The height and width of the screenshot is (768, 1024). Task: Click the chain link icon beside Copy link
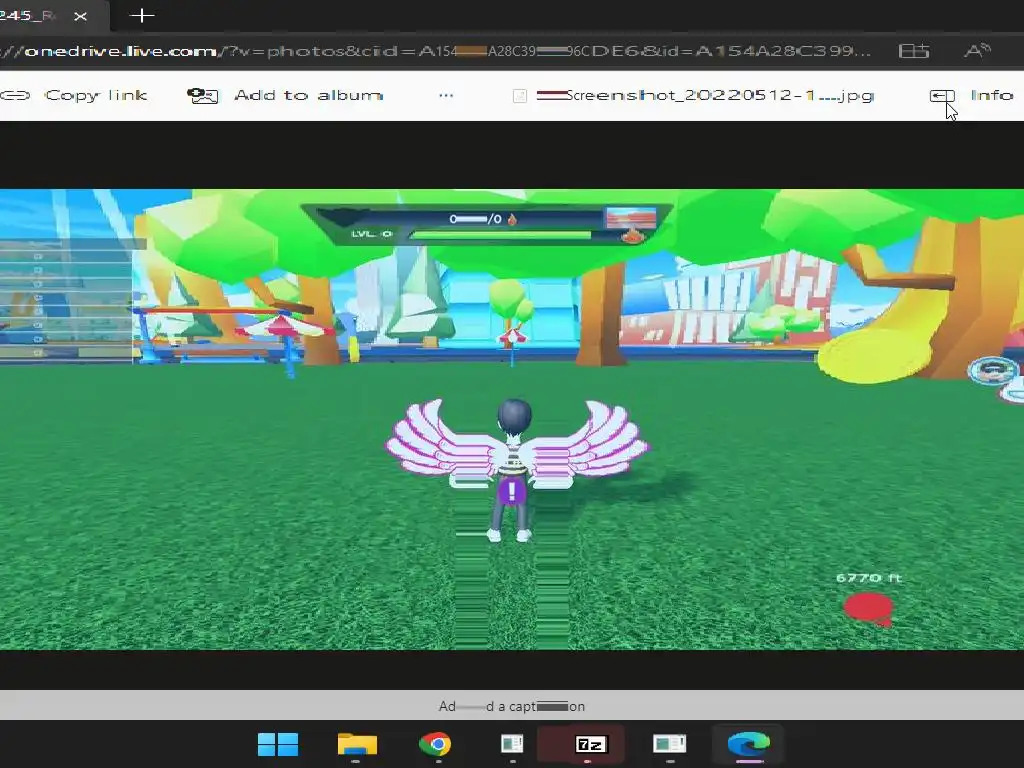click(15, 95)
